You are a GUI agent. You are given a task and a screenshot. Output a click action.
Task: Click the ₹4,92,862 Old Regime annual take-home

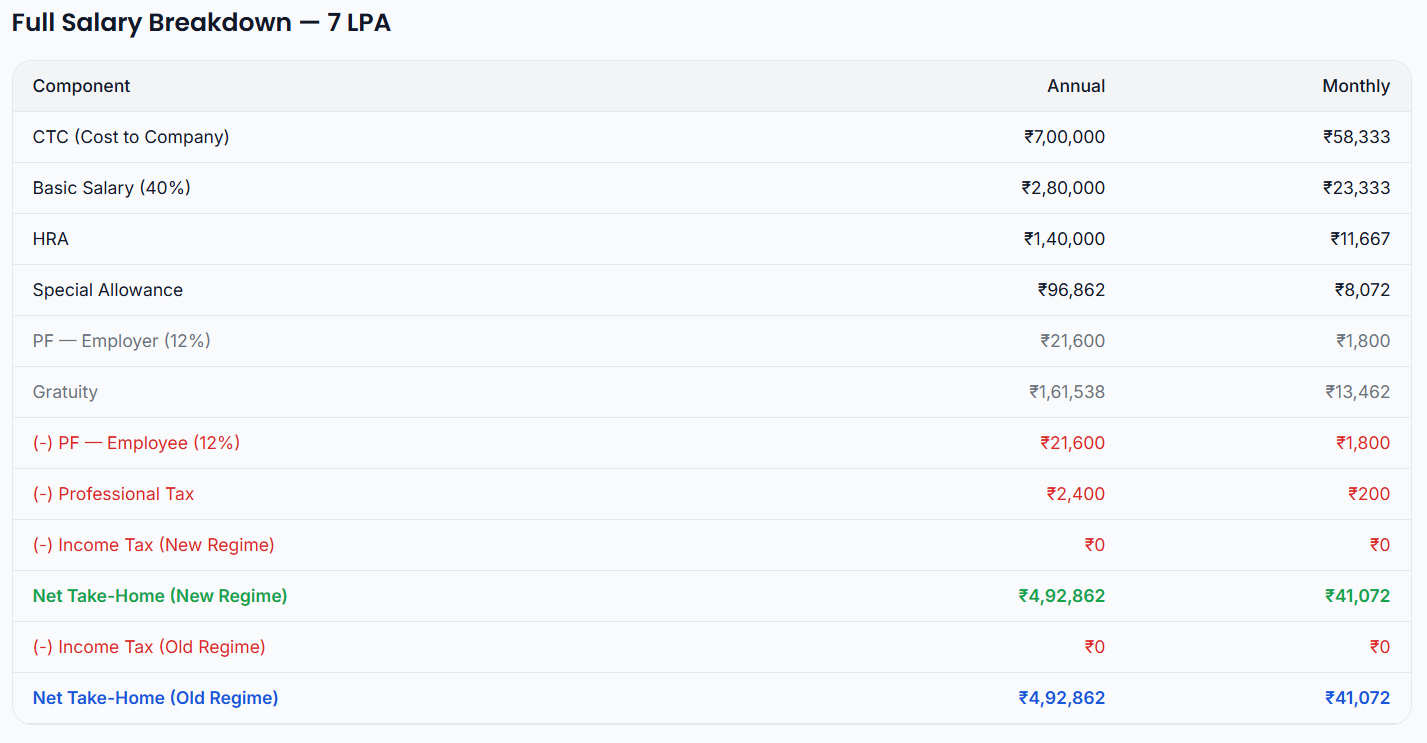(x=1062, y=698)
